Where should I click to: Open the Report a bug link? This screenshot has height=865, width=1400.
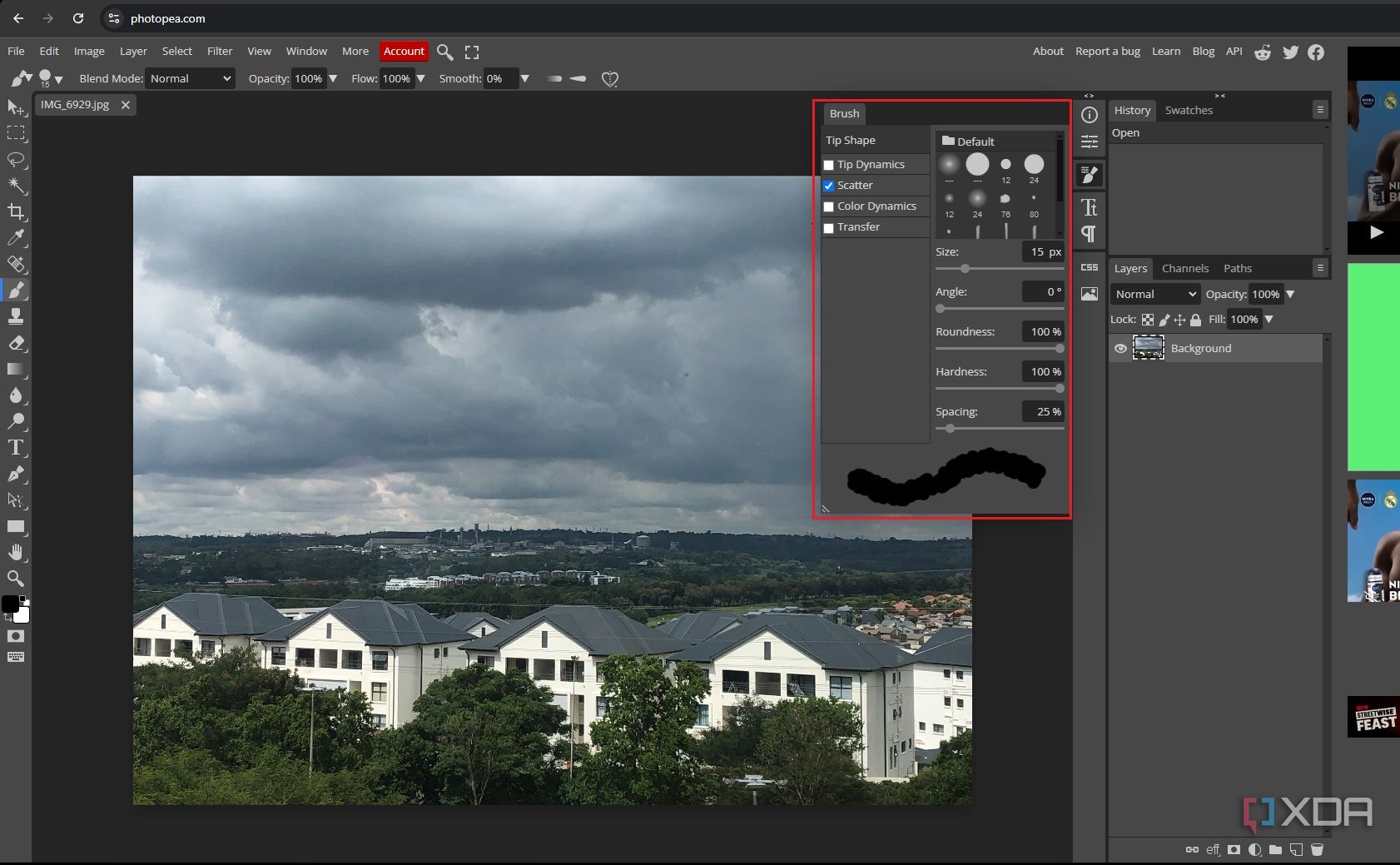pos(1108,51)
